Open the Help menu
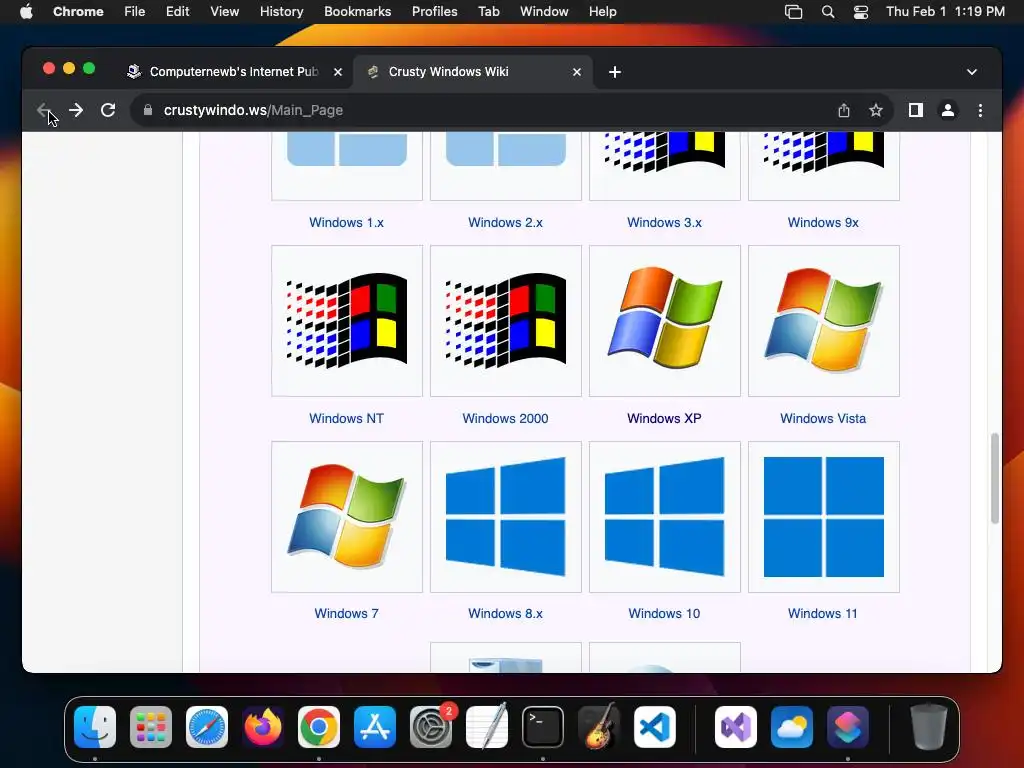The image size is (1024, 768). [602, 12]
